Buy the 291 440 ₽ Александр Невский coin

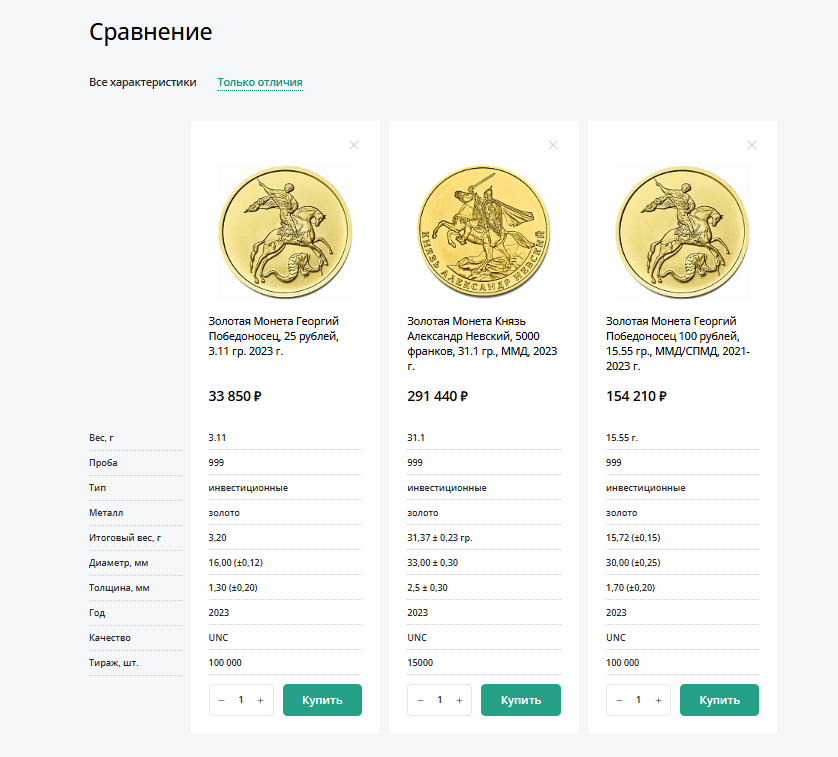tap(521, 700)
